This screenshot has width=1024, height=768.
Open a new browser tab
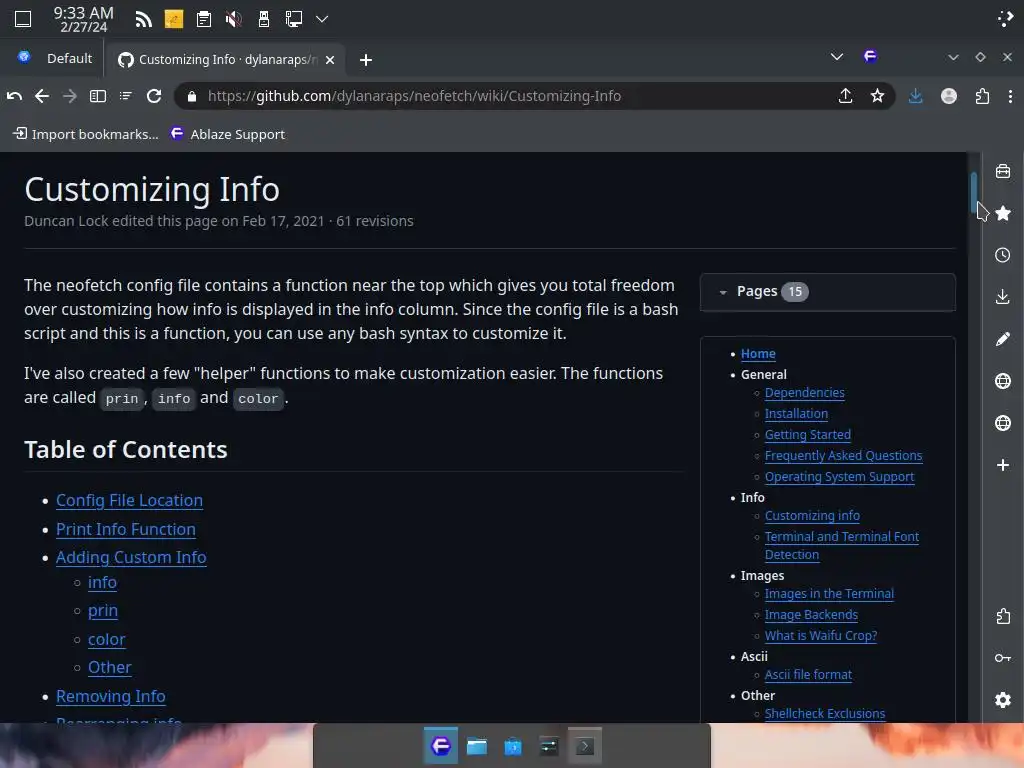click(366, 60)
